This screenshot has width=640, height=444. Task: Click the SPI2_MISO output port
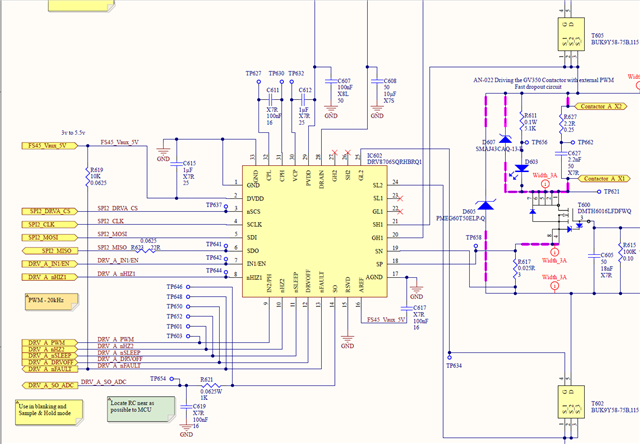49,251
